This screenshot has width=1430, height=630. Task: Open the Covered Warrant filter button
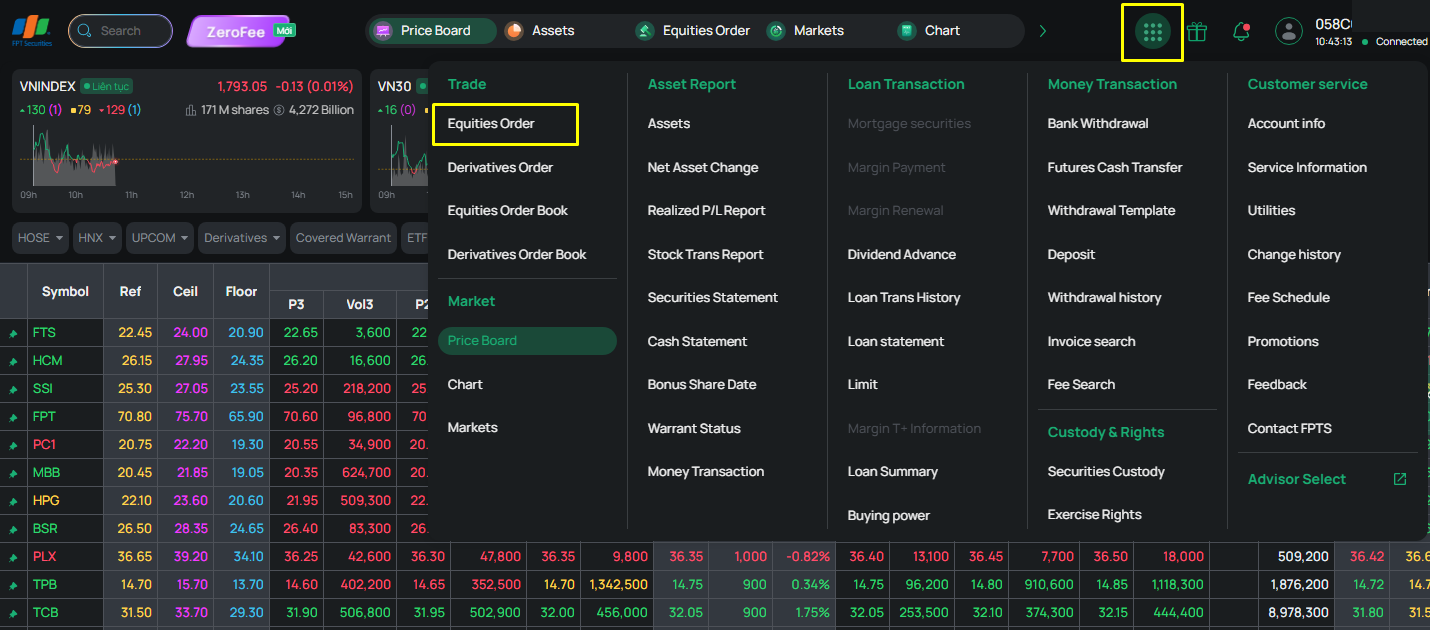click(344, 238)
